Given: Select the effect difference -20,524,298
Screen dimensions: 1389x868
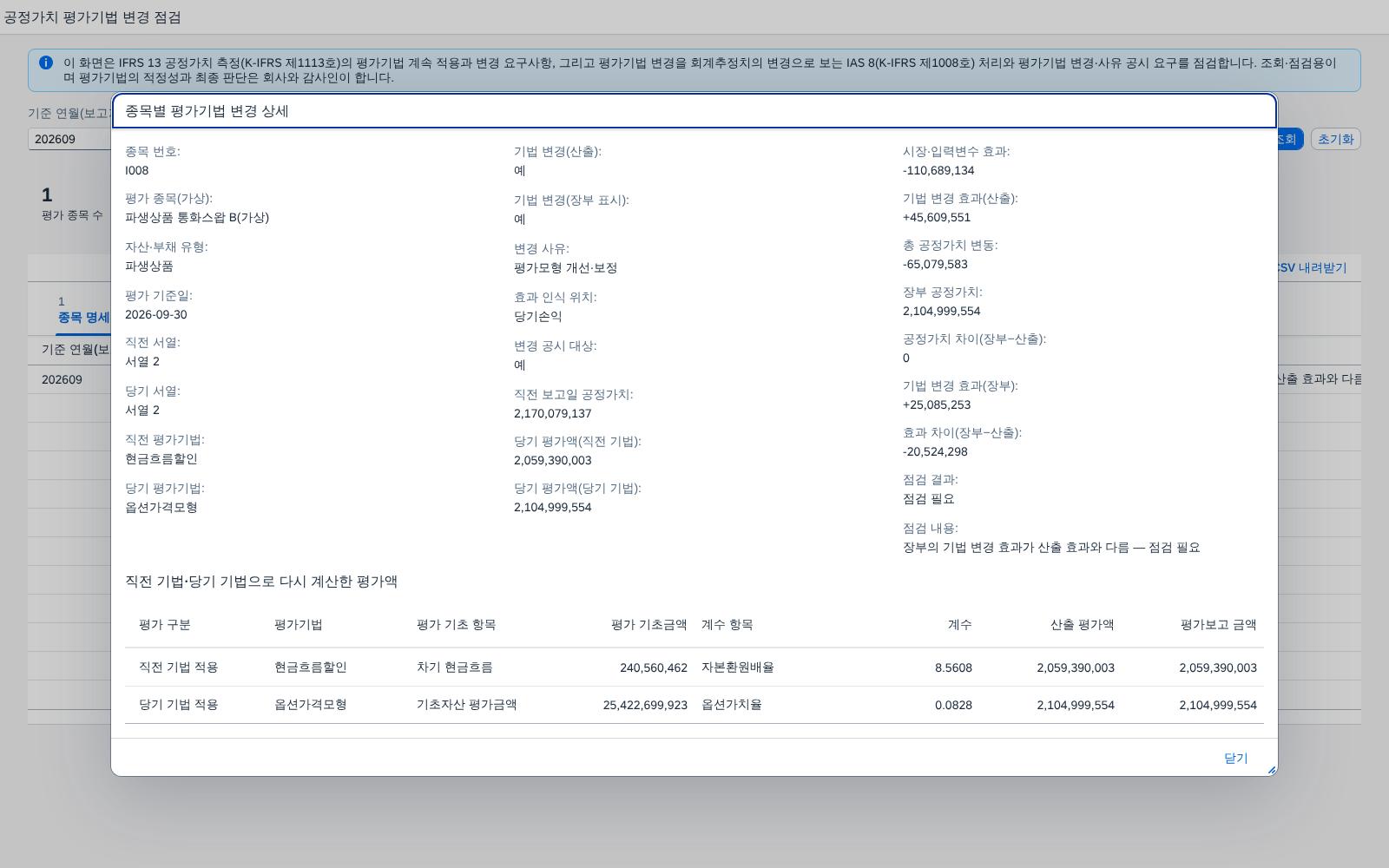Looking at the screenshot, I should point(935,451).
